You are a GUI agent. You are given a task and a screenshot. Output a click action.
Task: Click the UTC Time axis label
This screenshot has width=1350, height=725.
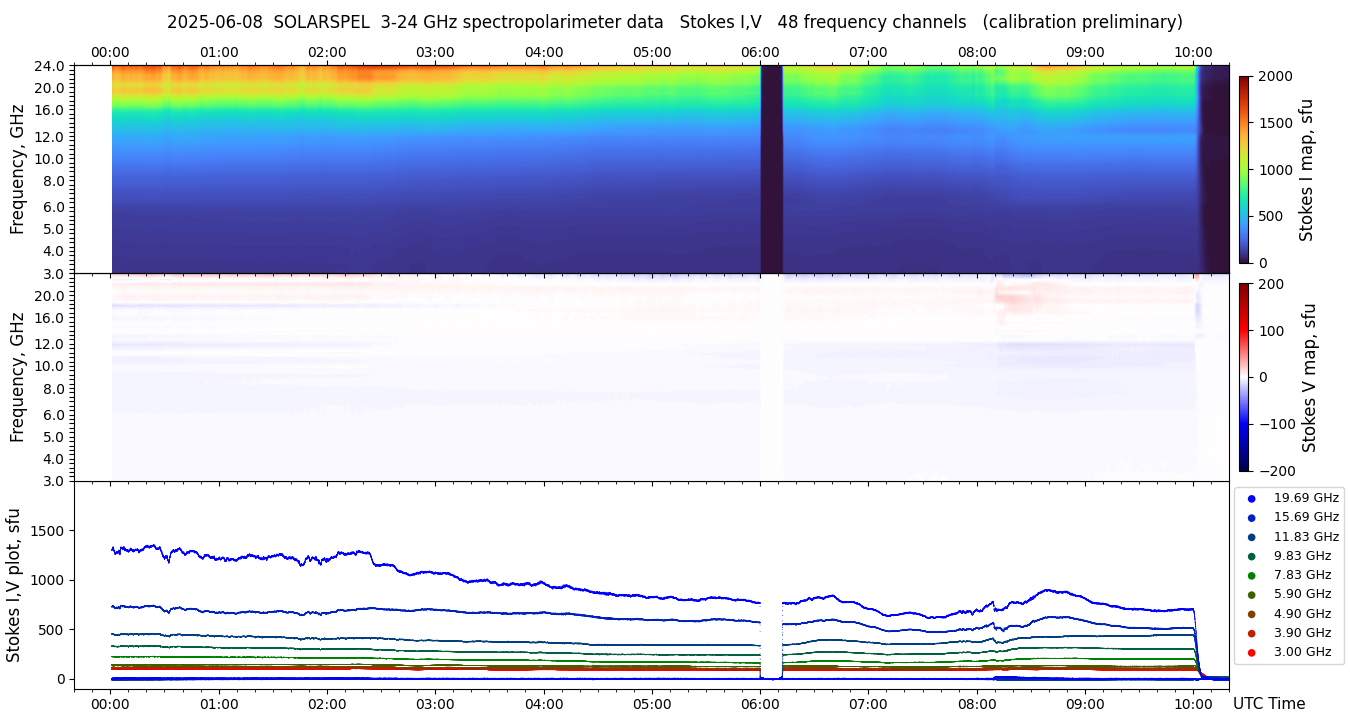[1268, 703]
